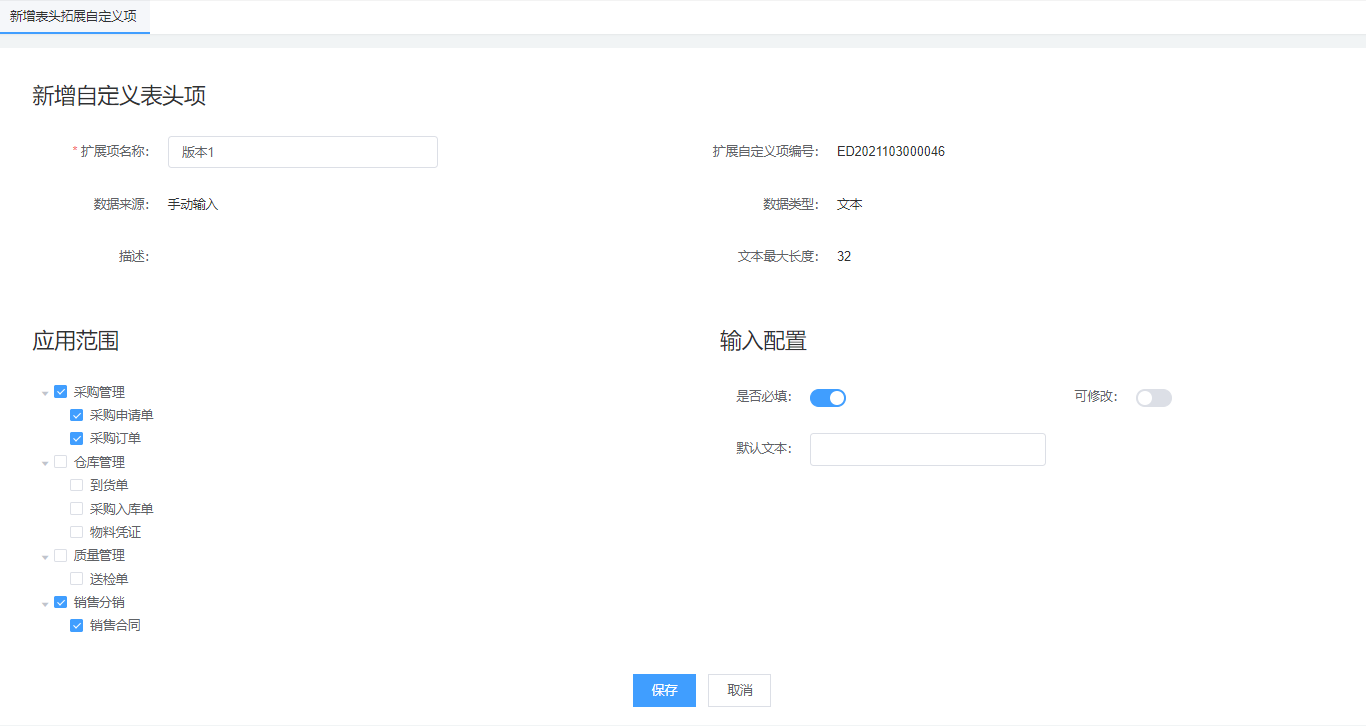Click the 保存 button
The height and width of the screenshot is (726, 1366).
pos(664,690)
